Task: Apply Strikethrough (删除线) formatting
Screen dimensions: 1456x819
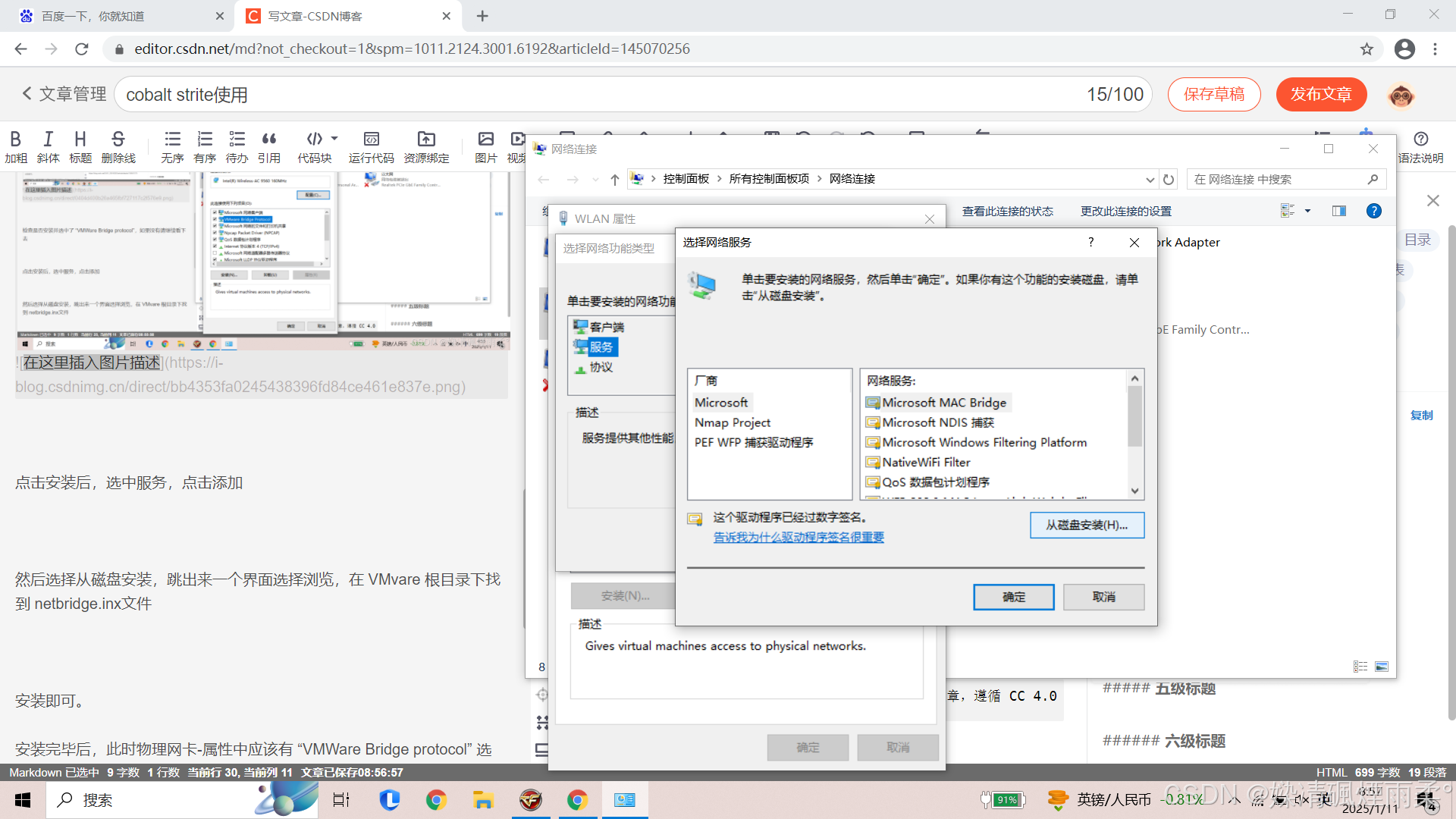Action: 118,140
